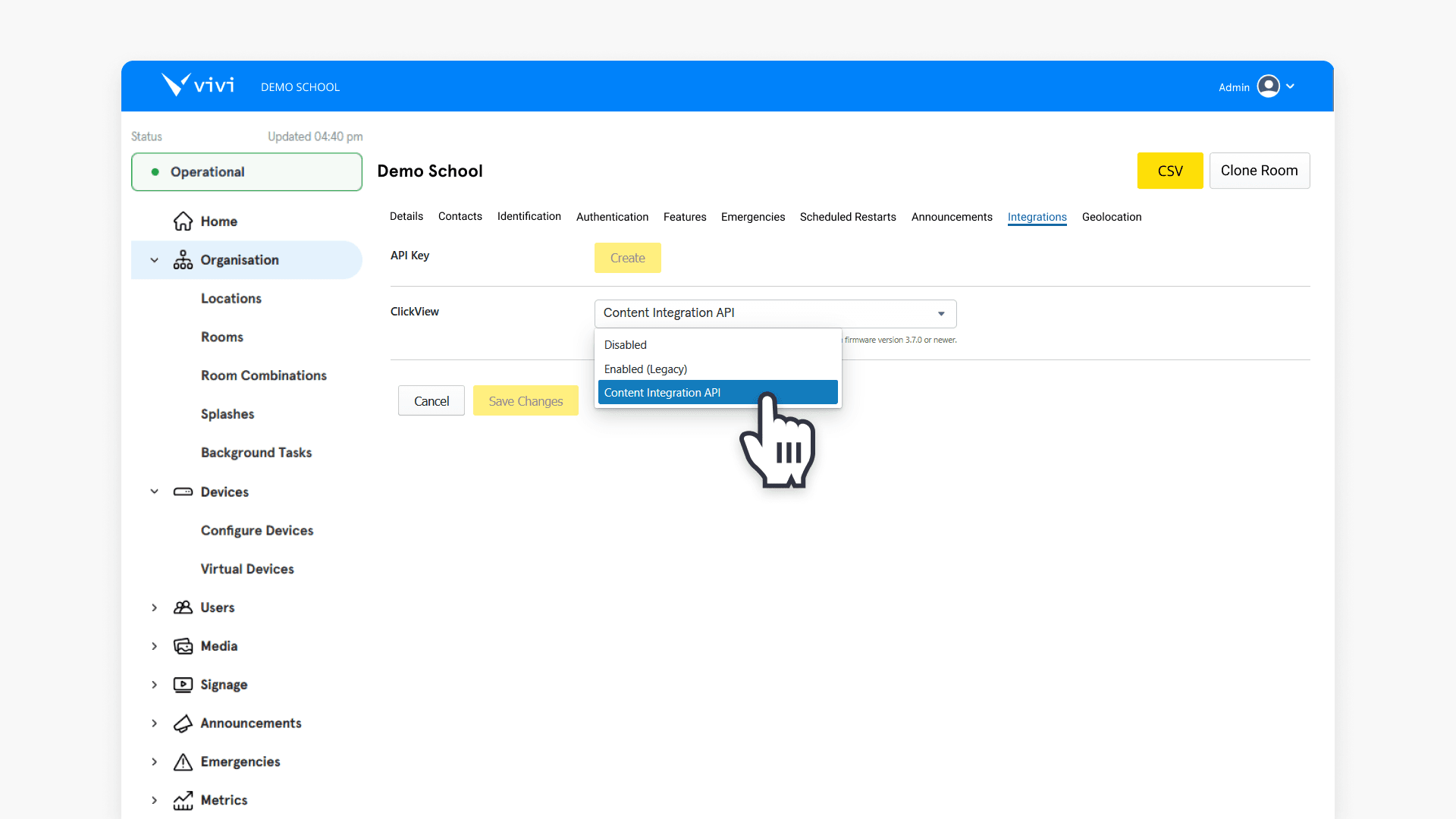
Task: Open the Geolocation tab
Action: [x=1112, y=217]
